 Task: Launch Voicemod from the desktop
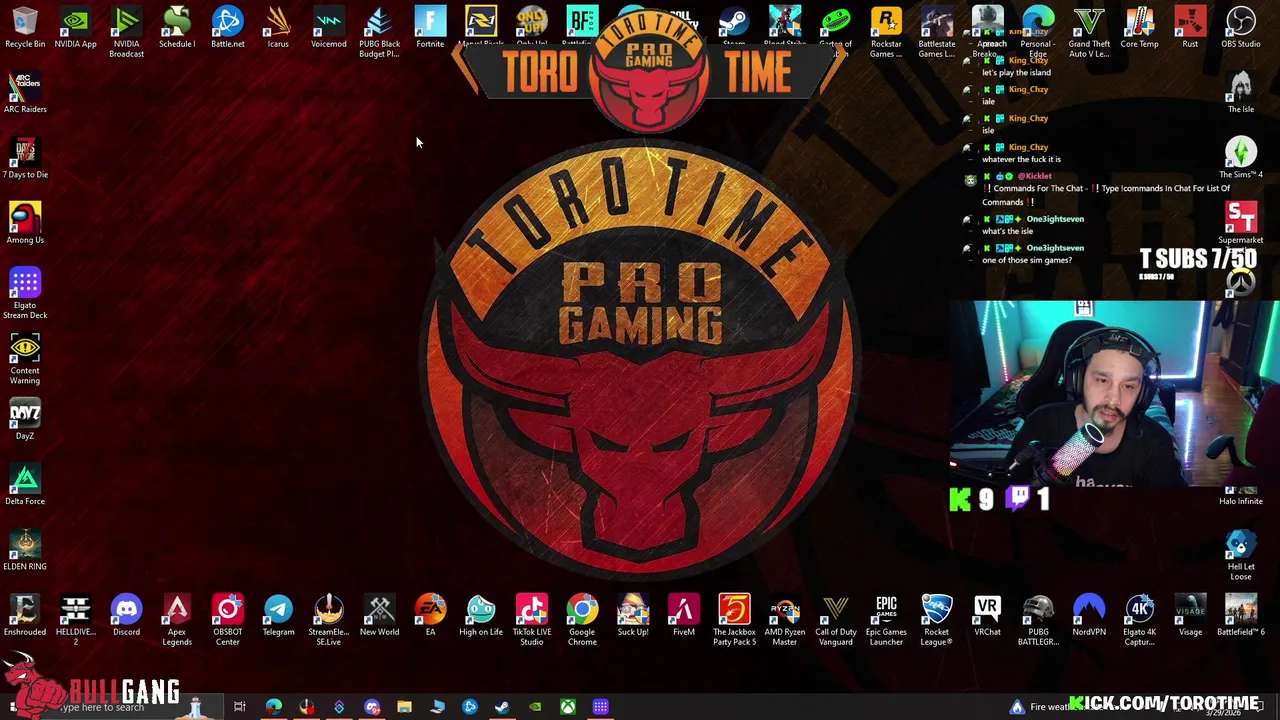coord(328,27)
